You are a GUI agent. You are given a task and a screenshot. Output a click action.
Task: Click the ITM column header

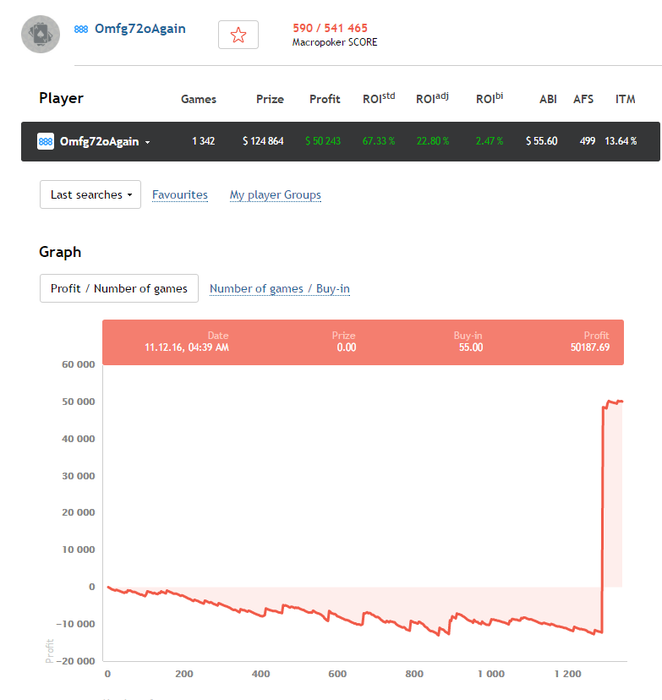(x=625, y=99)
